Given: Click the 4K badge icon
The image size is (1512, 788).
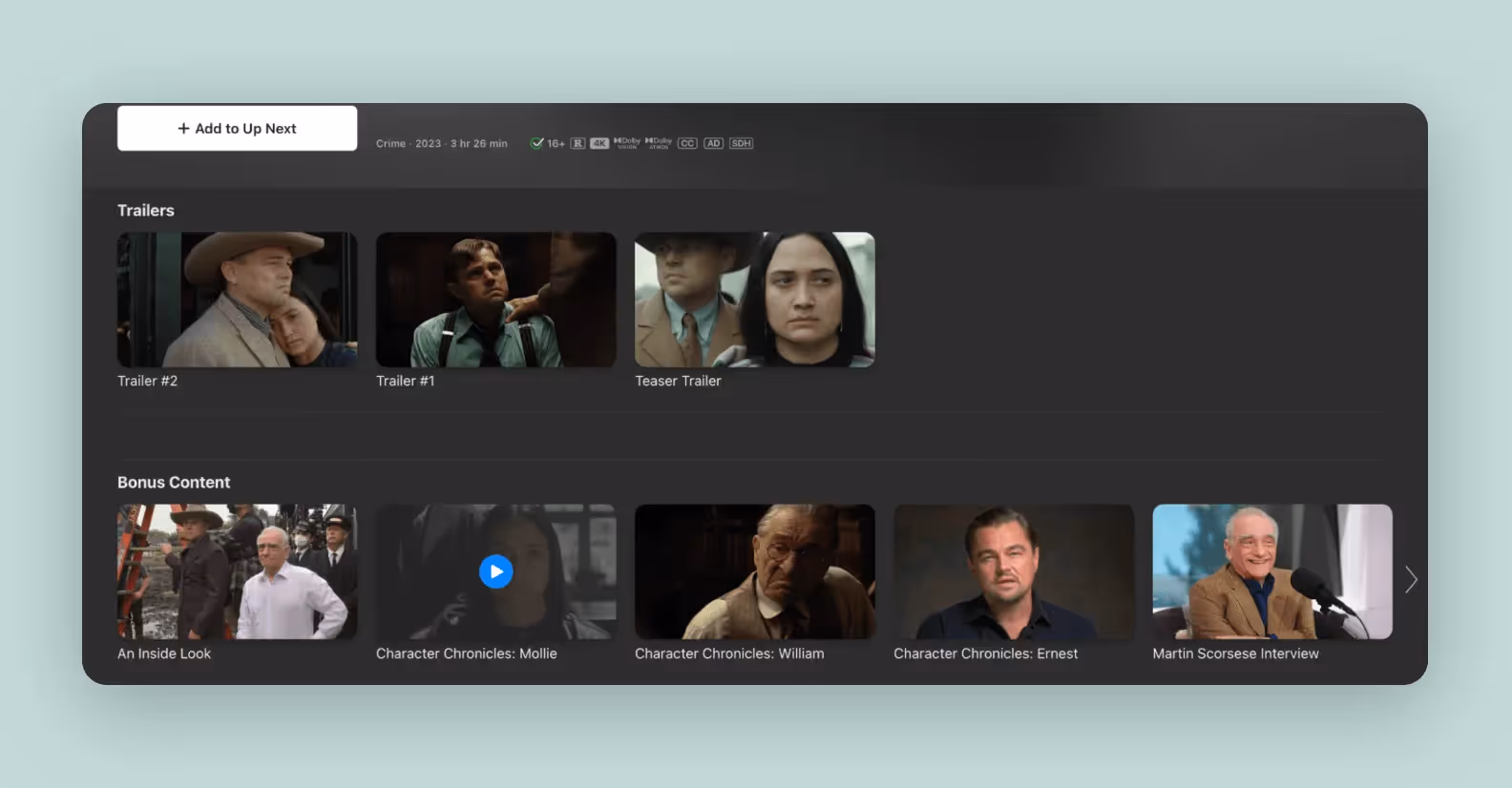Looking at the screenshot, I should pos(599,143).
